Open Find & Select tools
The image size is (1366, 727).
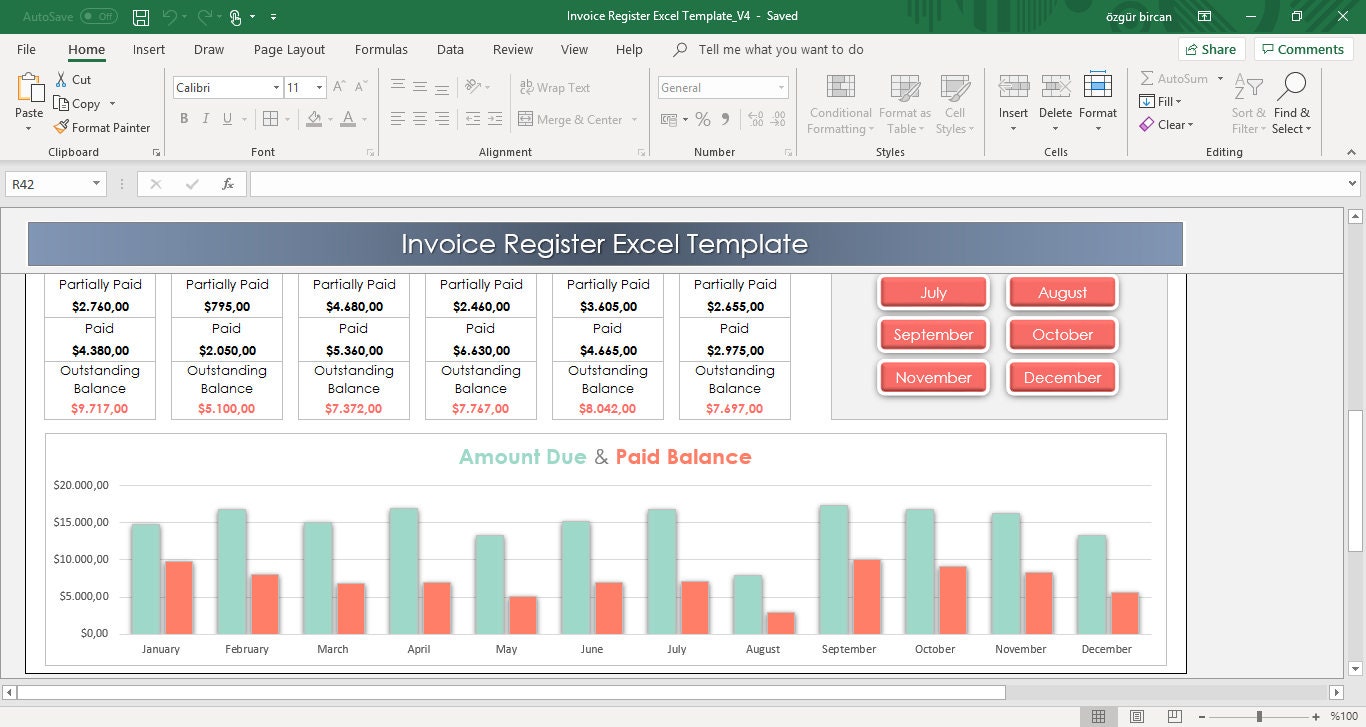click(1292, 103)
